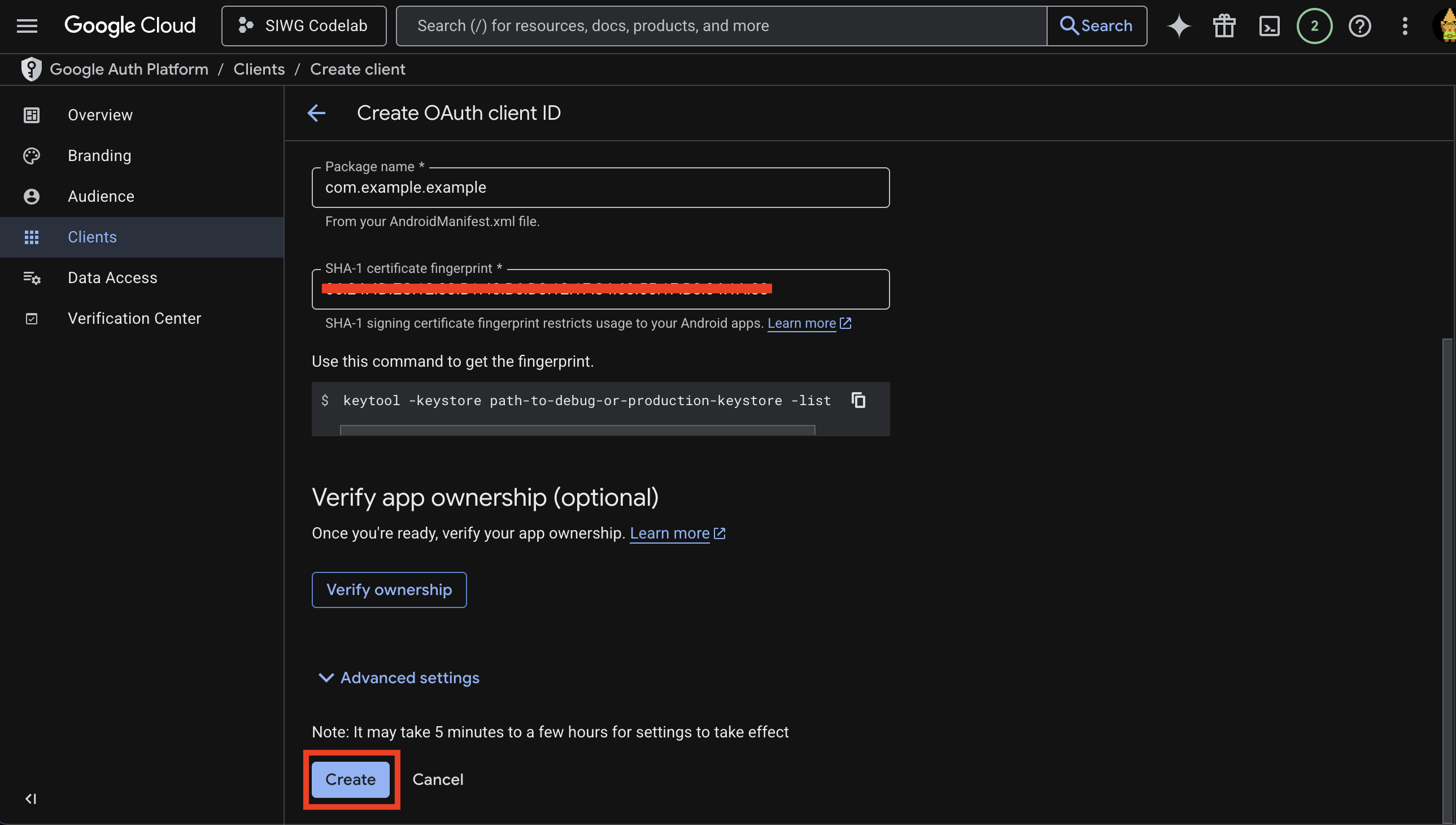Open the Data Access sidebar item
The width and height of the screenshot is (1456, 825).
click(112, 277)
